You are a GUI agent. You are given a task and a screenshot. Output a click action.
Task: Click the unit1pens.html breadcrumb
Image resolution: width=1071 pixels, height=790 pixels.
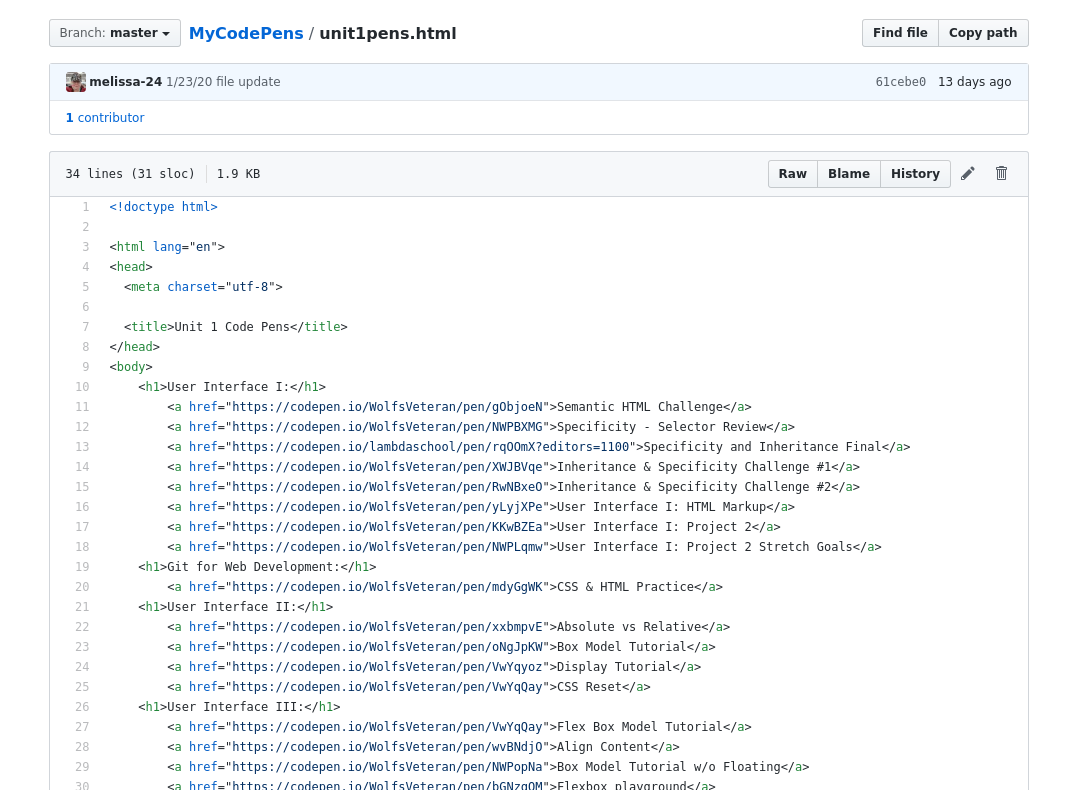point(388,32)
